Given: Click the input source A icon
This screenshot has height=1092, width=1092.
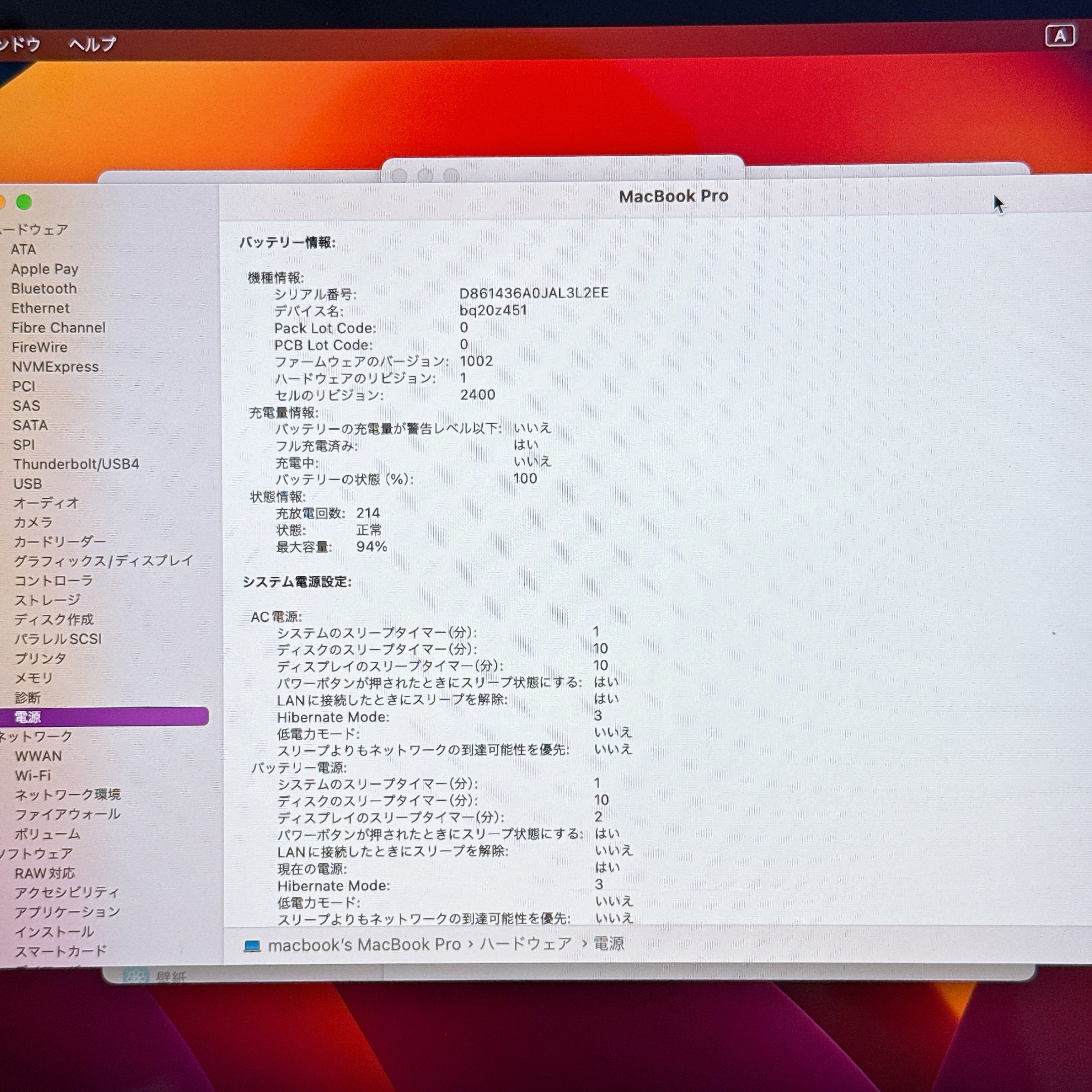Looking at the screenshot, I should click(x=1059, y=37).
